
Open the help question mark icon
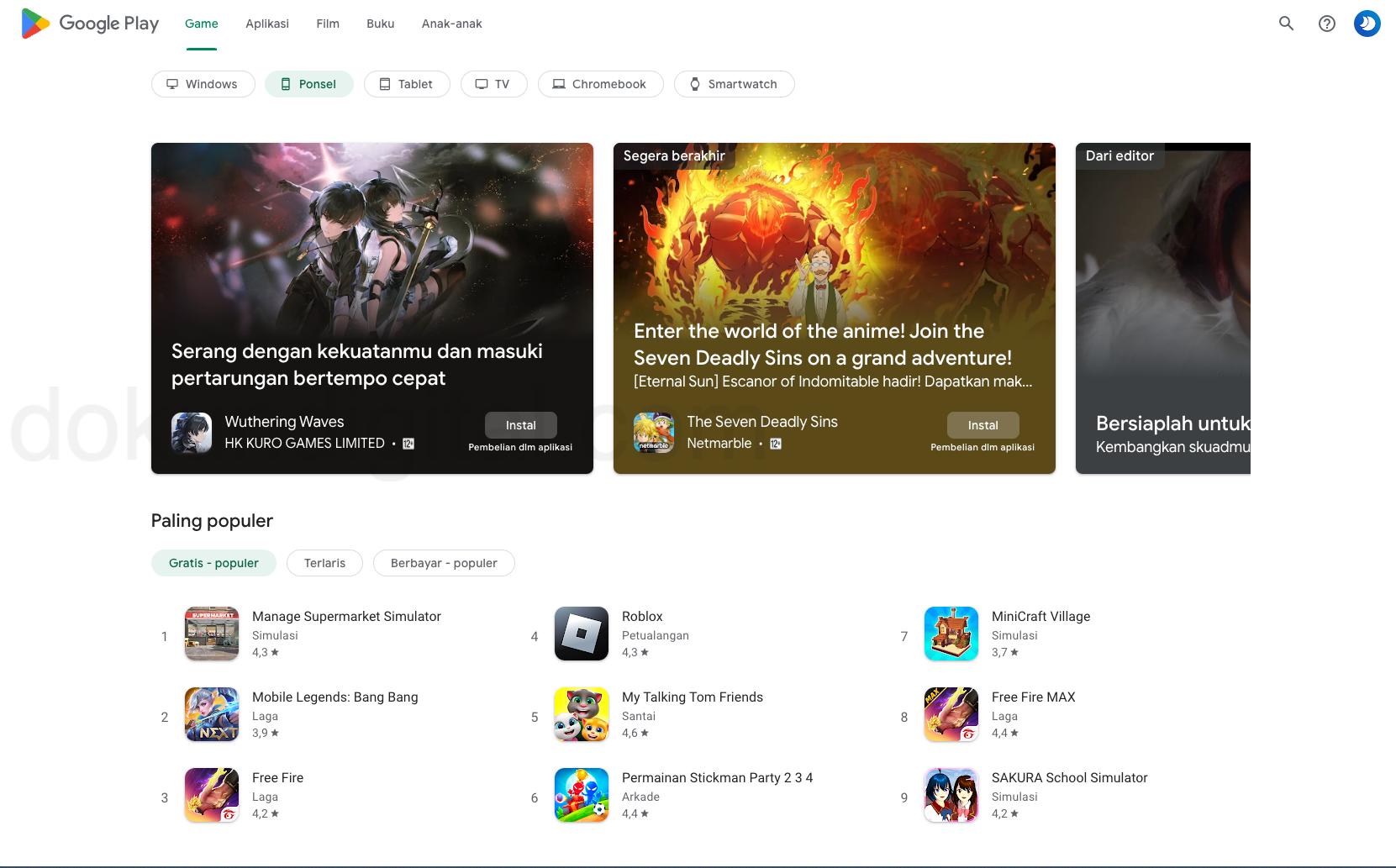[x=1326, y=24]
